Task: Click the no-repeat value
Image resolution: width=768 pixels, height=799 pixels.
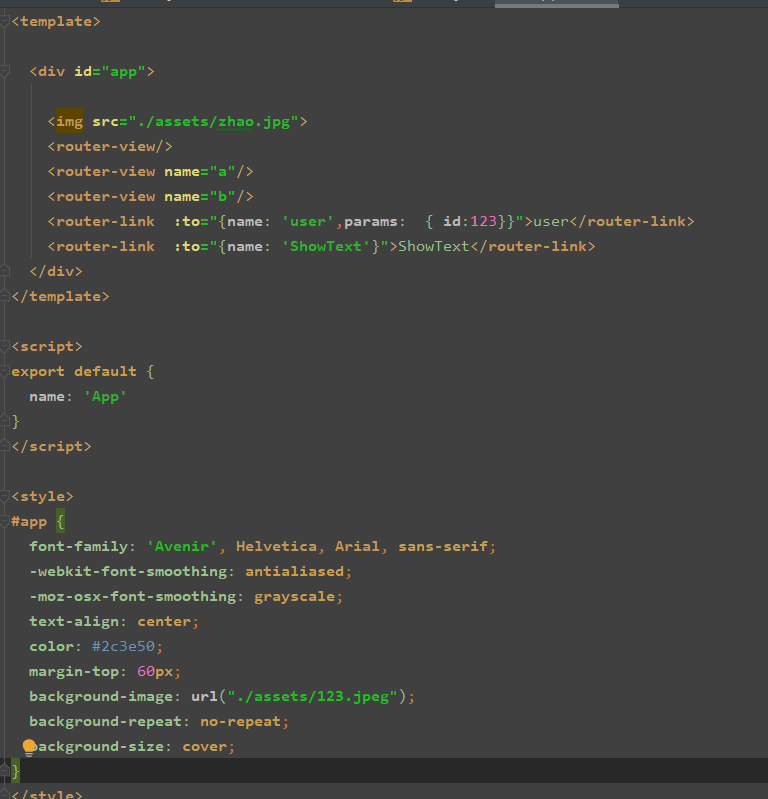Action: (241, 722)
